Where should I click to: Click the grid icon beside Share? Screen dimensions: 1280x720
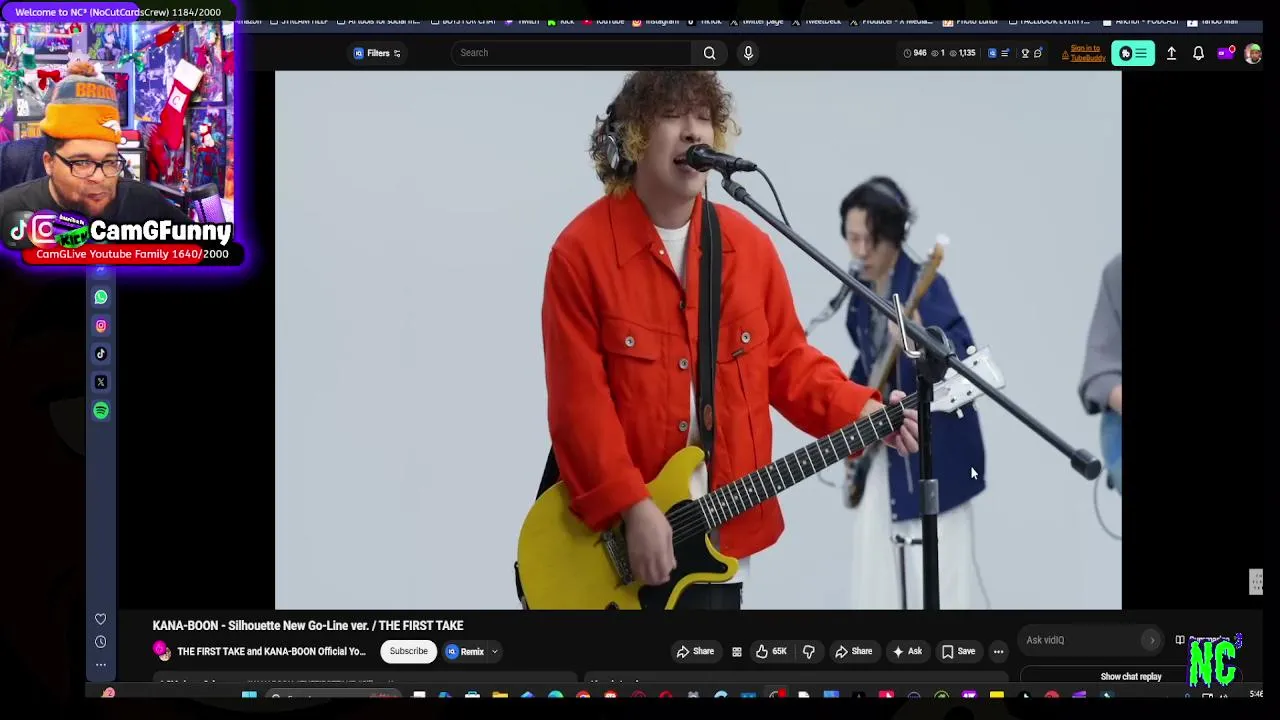click(737, 652)
